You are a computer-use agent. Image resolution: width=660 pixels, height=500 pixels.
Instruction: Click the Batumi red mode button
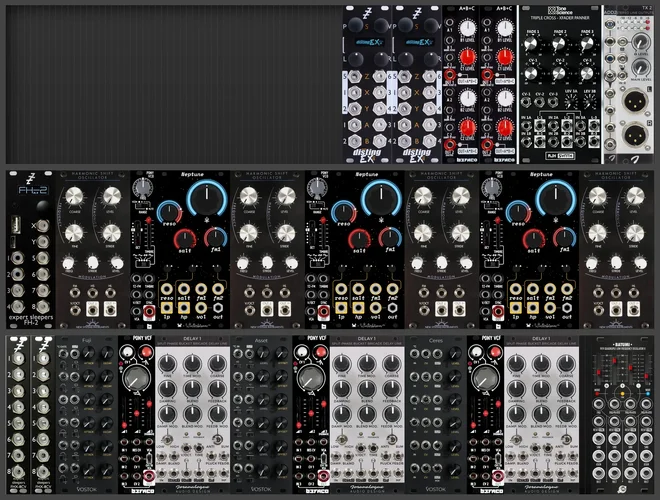[x=597, y=394]
